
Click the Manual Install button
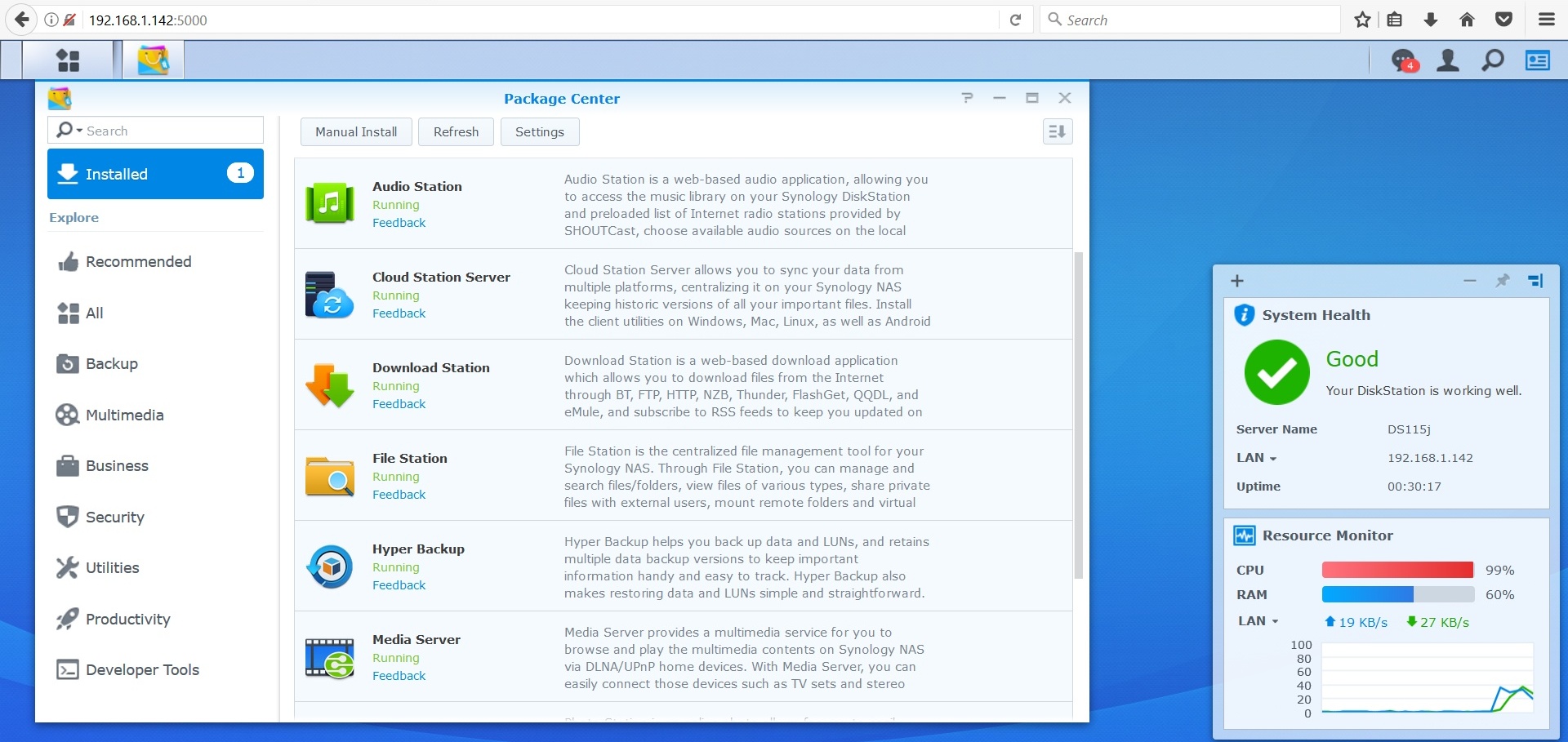(356, 131)
